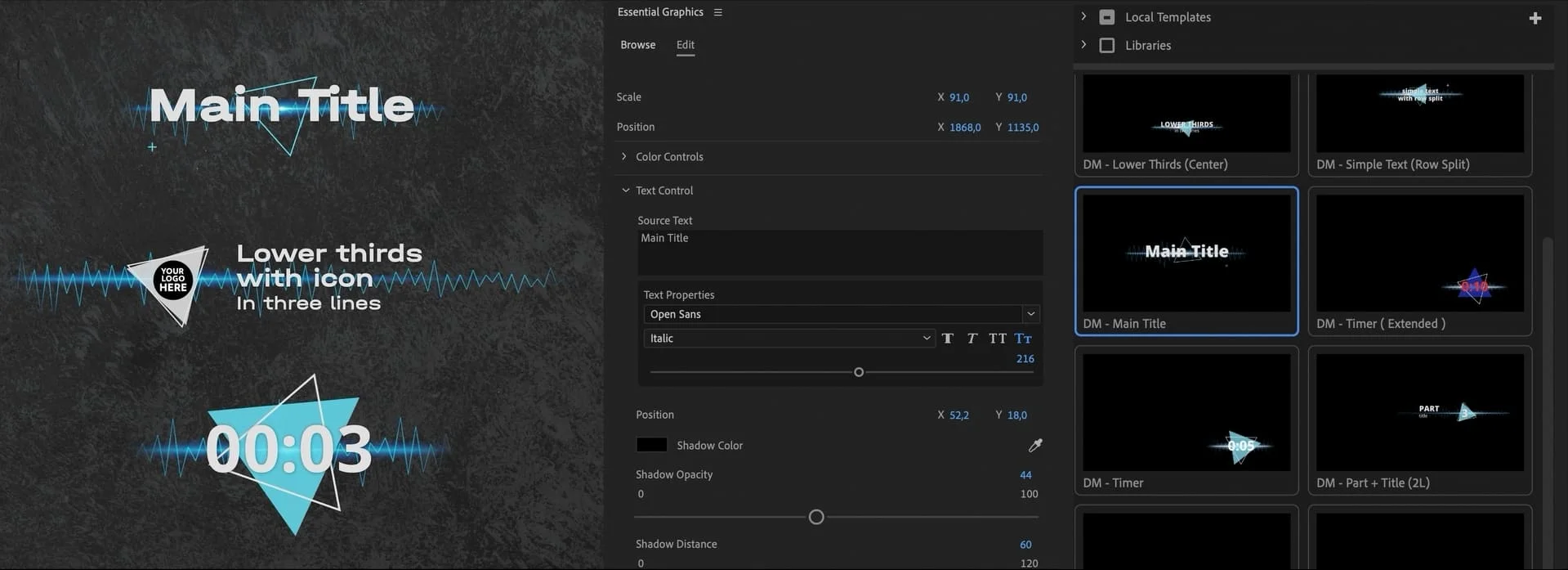
Task: Switch to the Browse tab
Action: click(638, 45)
